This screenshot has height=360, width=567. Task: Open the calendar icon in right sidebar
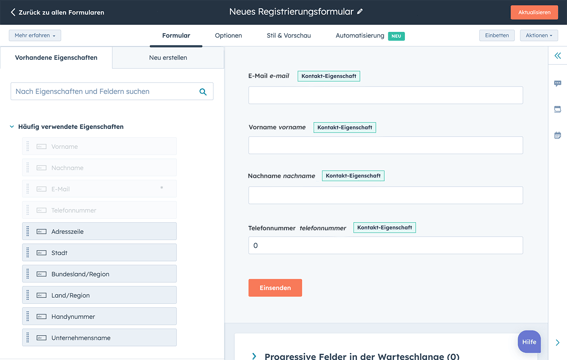(x=558, y=136)
